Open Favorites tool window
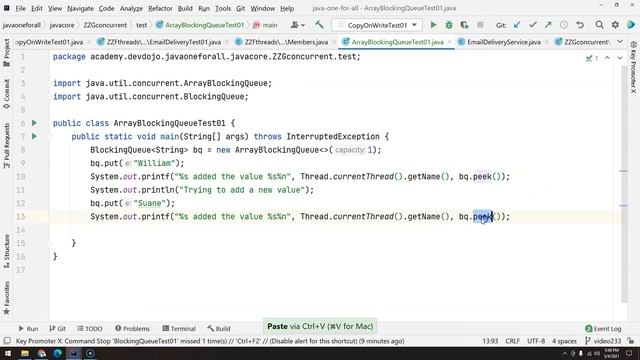Screen dimensions: 640x360 click(x=7, y=298)
